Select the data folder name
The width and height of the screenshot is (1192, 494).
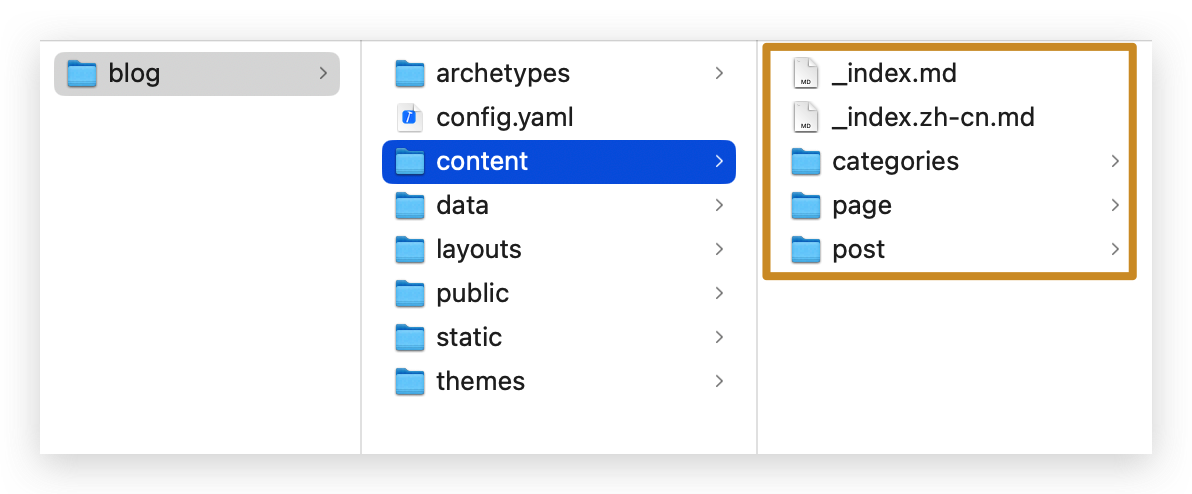pos(462,205)
